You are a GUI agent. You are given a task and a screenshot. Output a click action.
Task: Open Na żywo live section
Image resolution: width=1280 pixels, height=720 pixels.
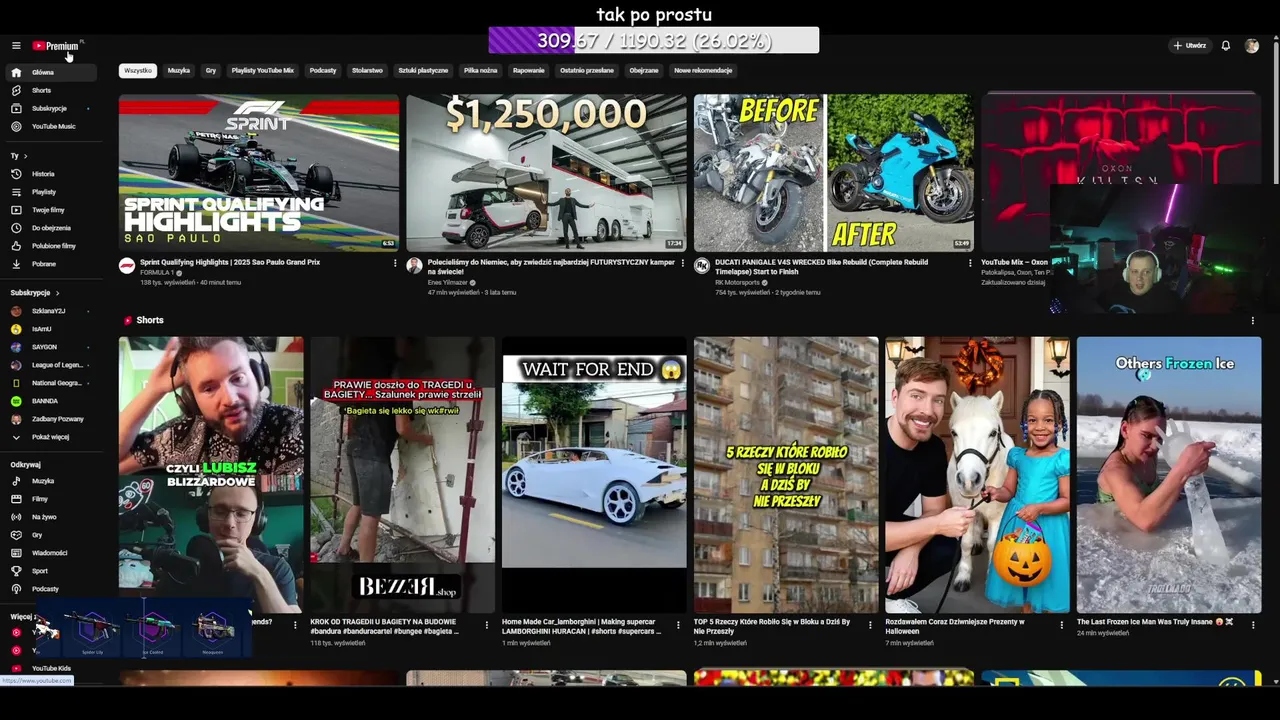point(50,517)
